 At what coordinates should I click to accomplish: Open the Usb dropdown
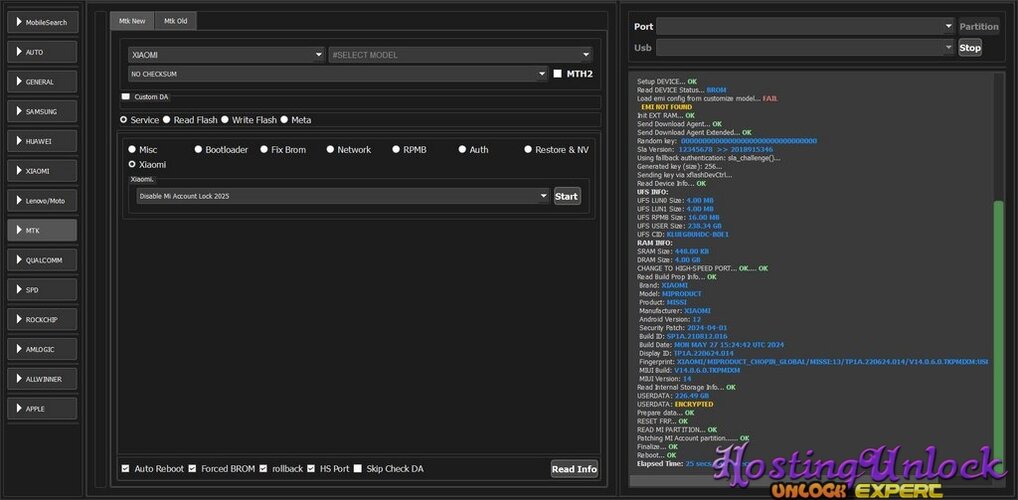point(804,47)
